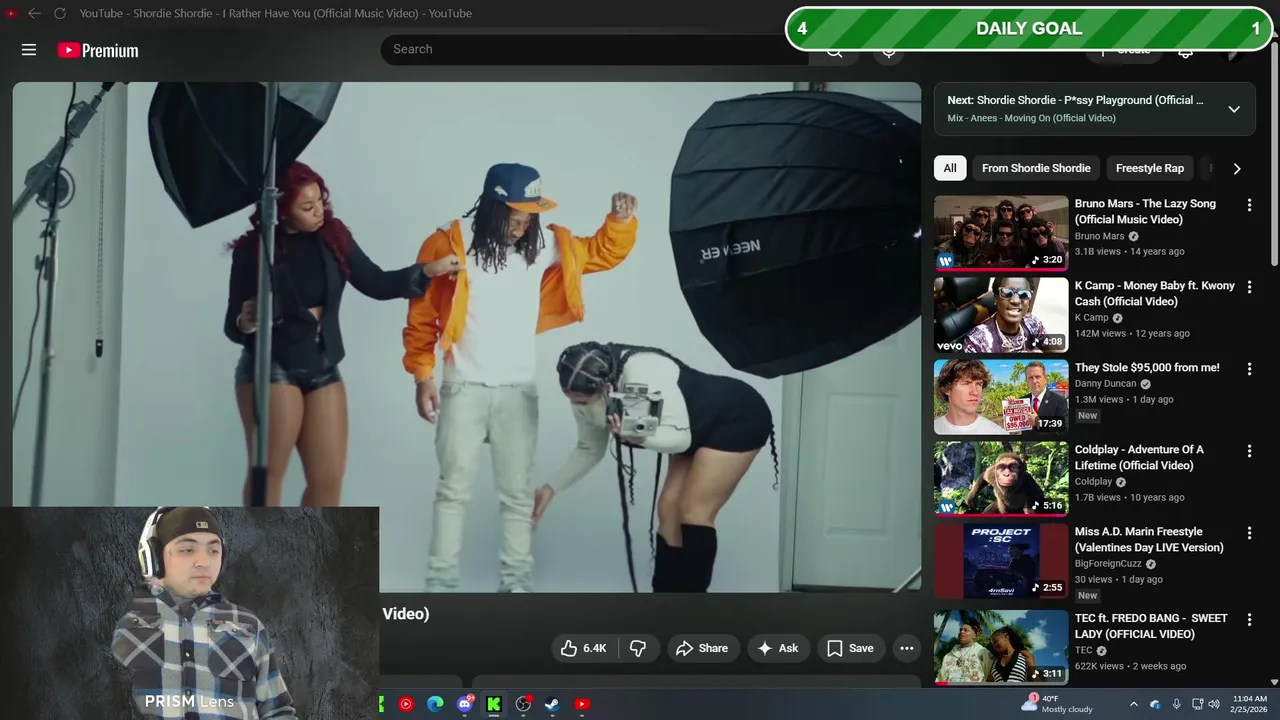
Task: Open options menu for TEC Sweet Lady video
Action: coord(1249,619)
